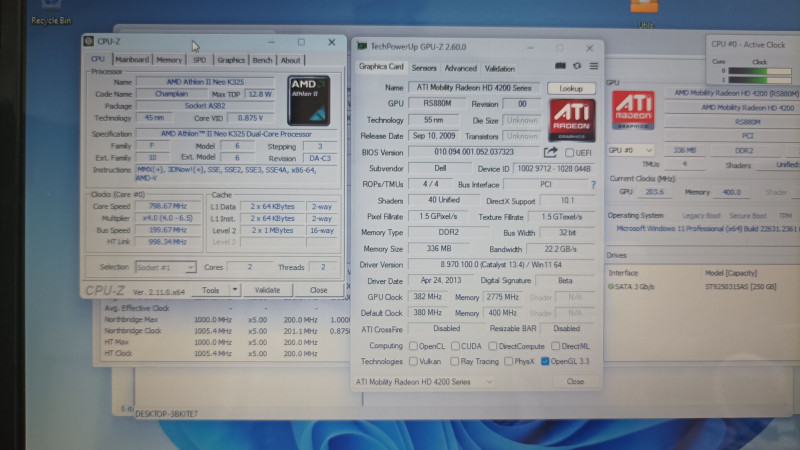Toggle the UEFI checkbox in GPU-Z
800x450 pixels.
pyautogui.click(x=569, y=153)
